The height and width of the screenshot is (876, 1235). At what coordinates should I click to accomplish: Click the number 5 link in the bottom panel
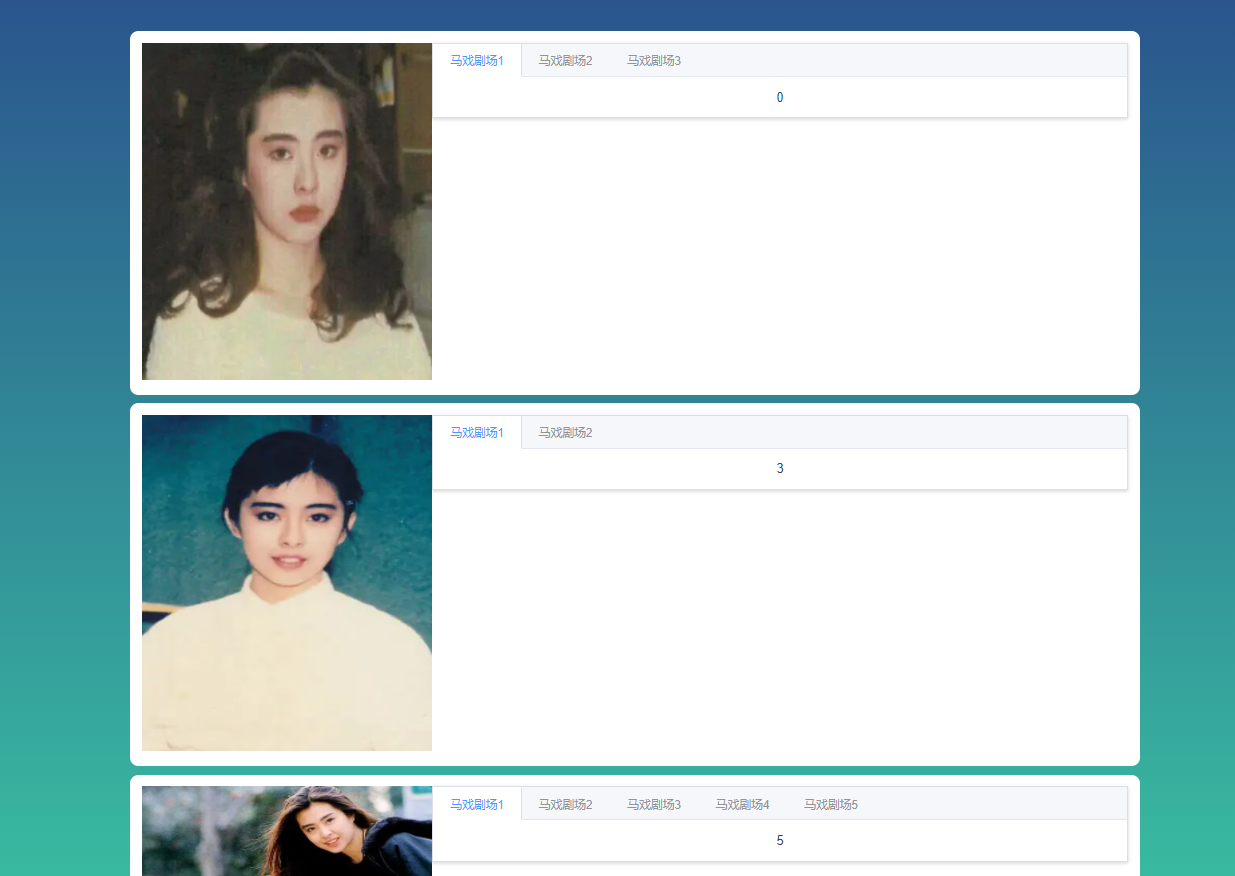click(780, 840)
